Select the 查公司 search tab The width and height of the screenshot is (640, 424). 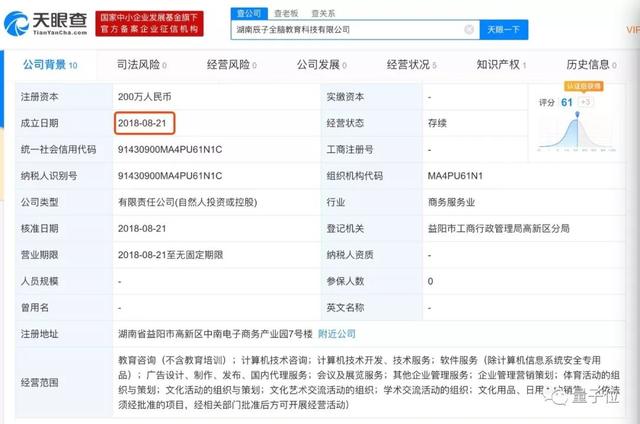point(249,13)
